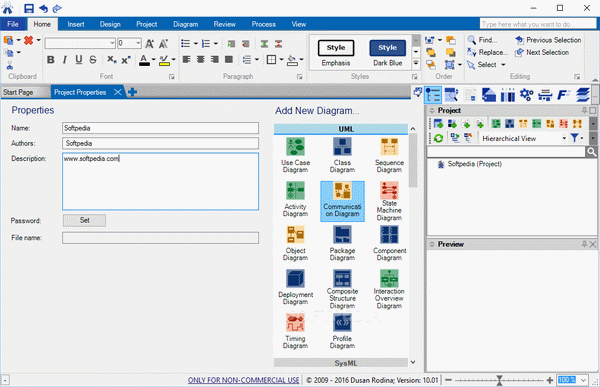Click the password Set button
Screen dimensions: 600x387
click(85, 220)
